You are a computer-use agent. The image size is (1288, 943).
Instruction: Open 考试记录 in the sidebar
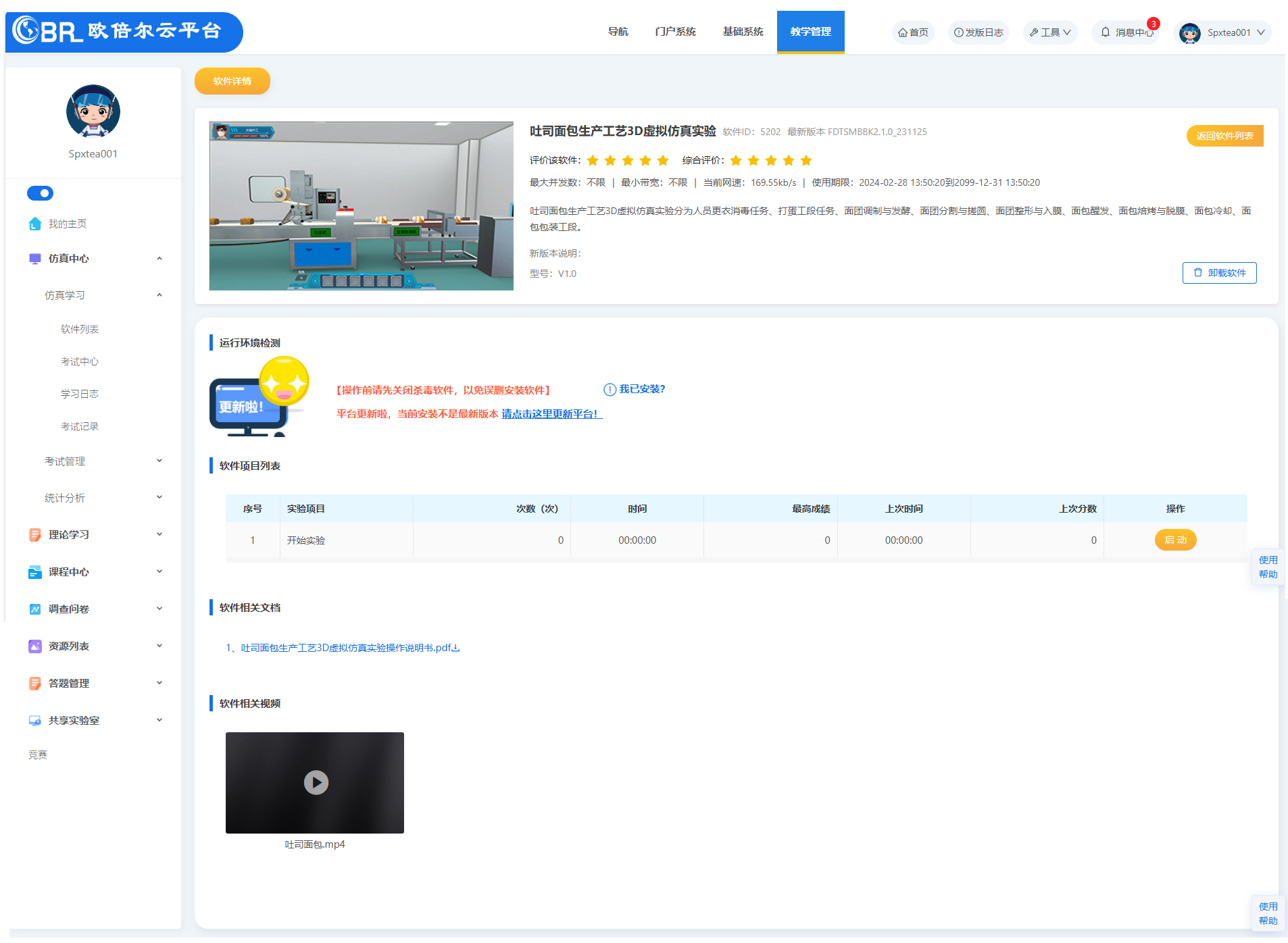coord(80,427)
